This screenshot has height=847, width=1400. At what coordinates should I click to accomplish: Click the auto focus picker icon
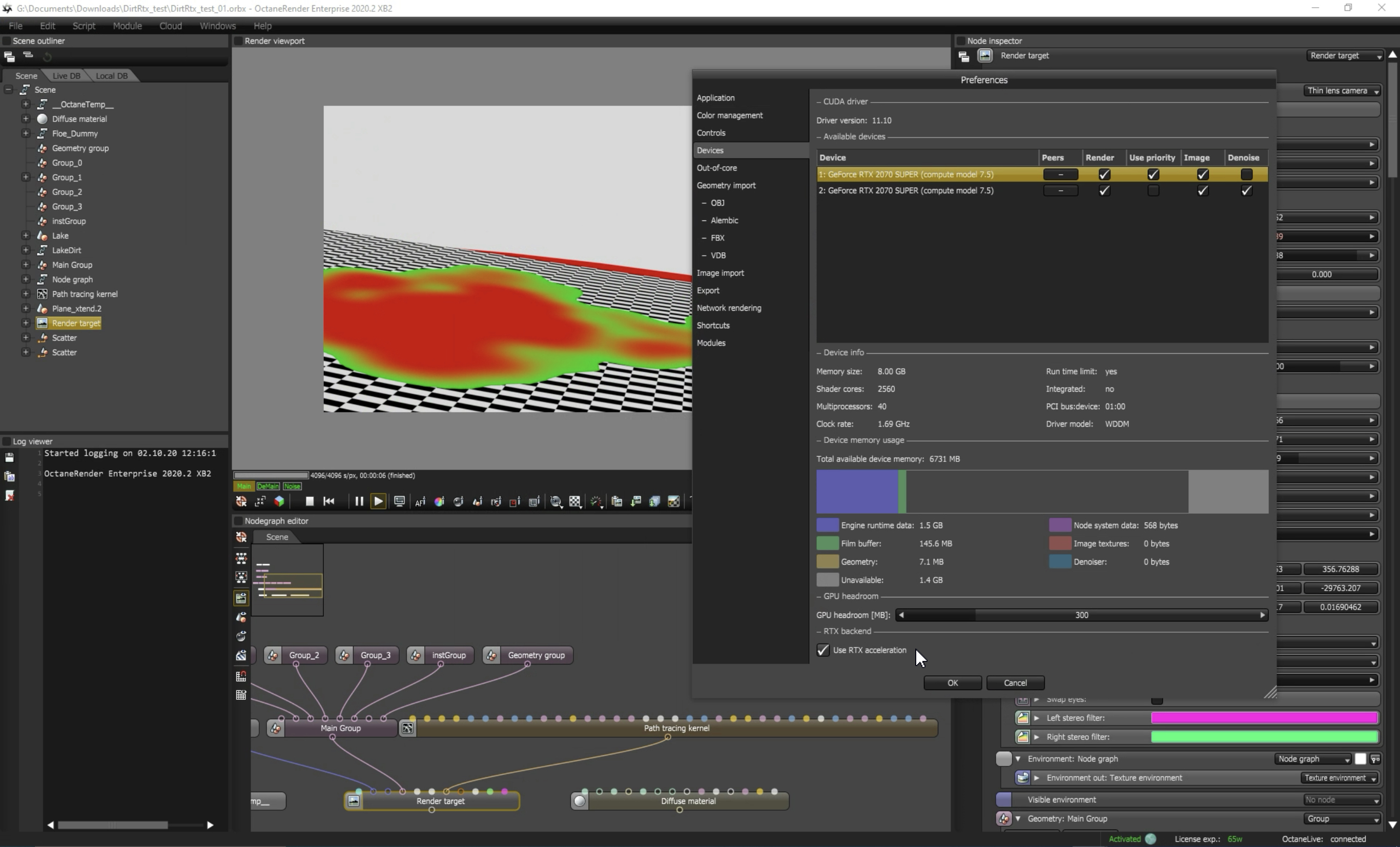[x=420, y=501]
